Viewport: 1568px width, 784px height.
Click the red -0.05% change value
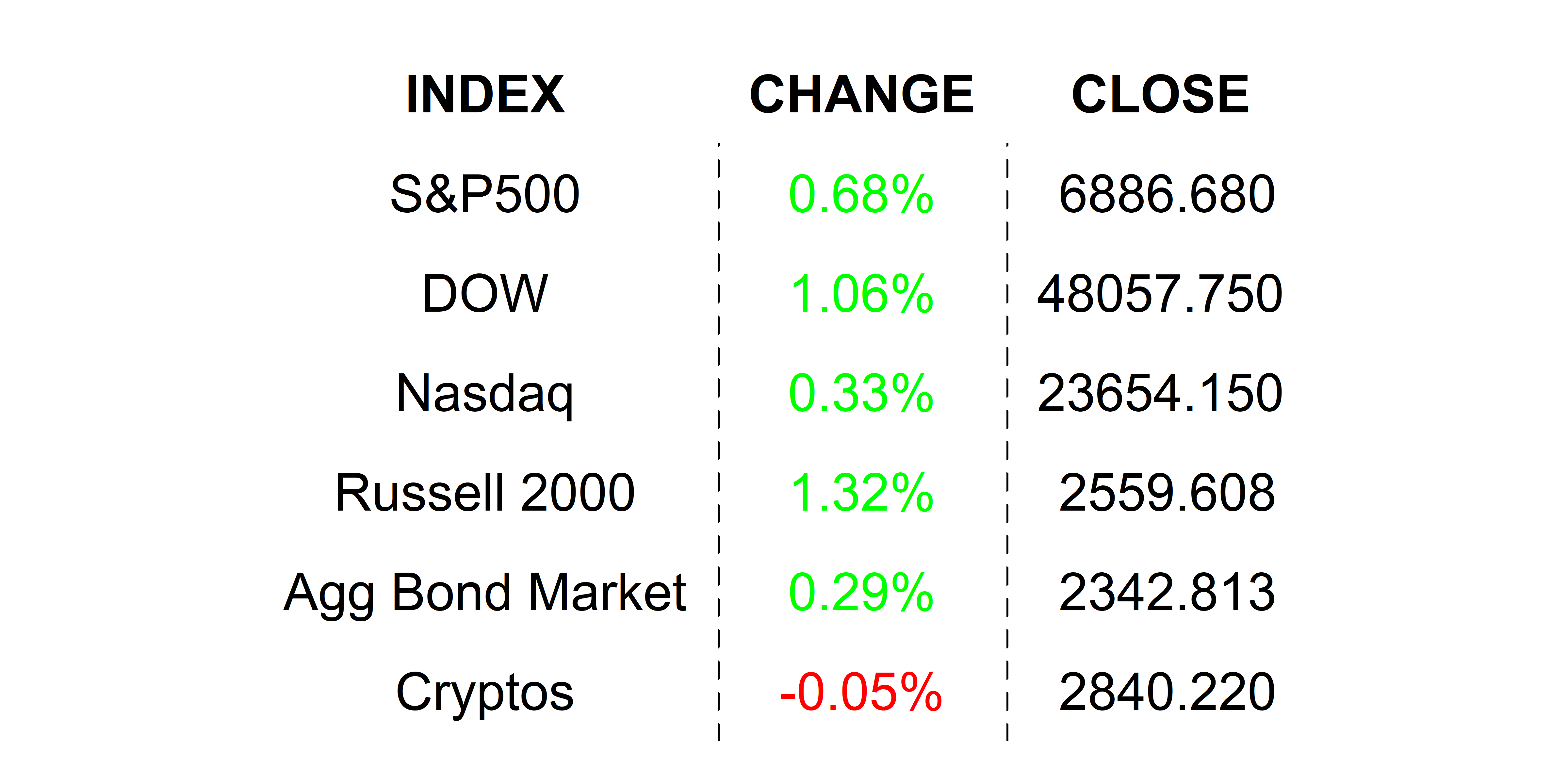(x=861, y=692)
